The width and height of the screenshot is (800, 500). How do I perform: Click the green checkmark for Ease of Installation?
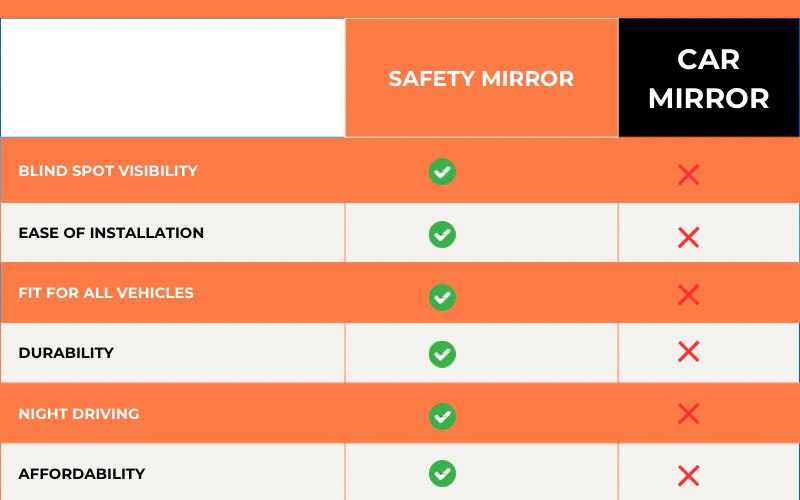coord(442,234)
